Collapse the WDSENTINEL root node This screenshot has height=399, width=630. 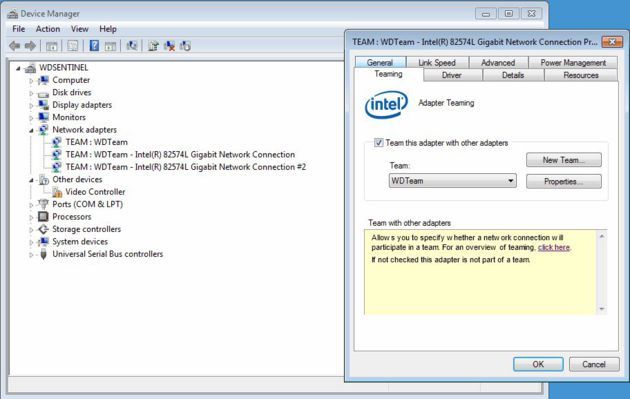coord(18,69)
